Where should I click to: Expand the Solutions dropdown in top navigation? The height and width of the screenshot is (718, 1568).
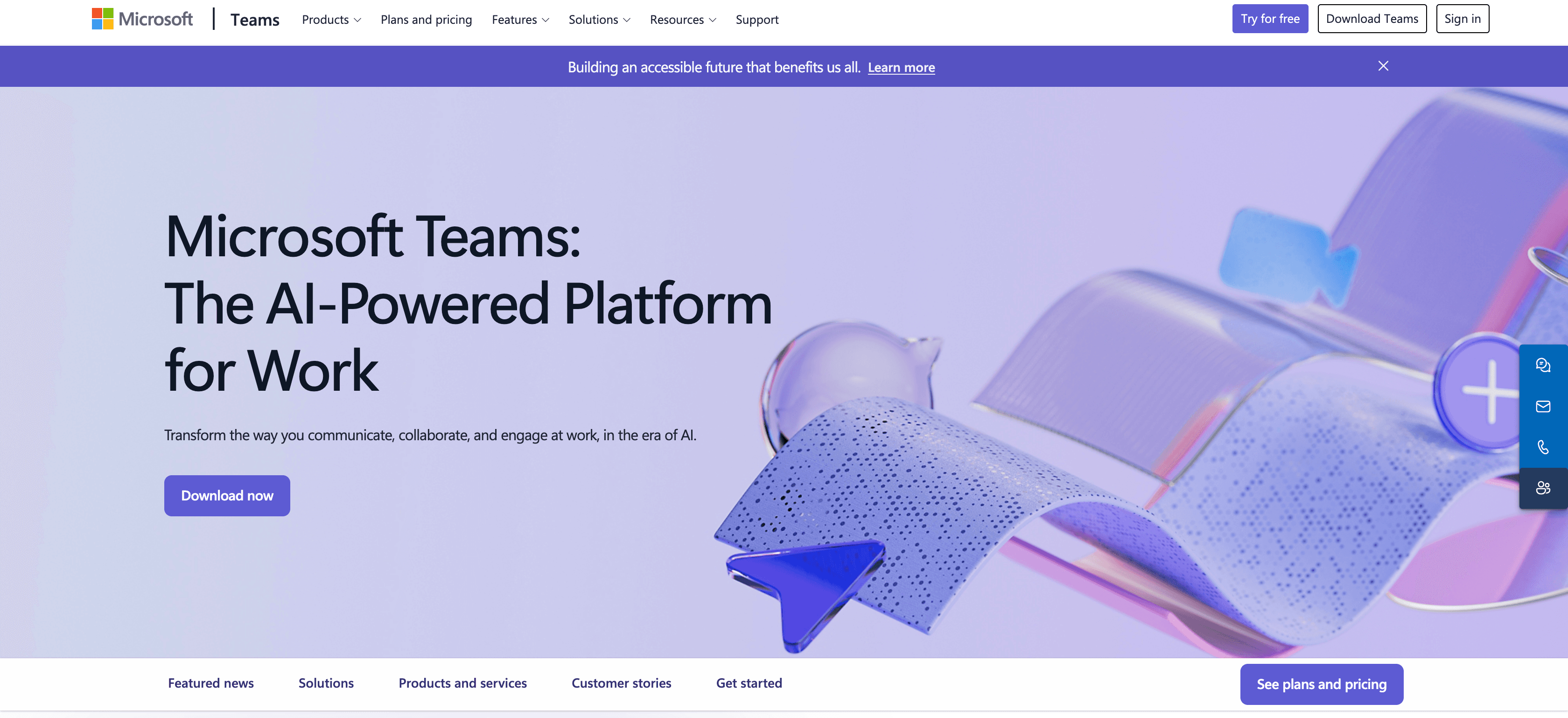pyautogui.click(x=599, y=20)
